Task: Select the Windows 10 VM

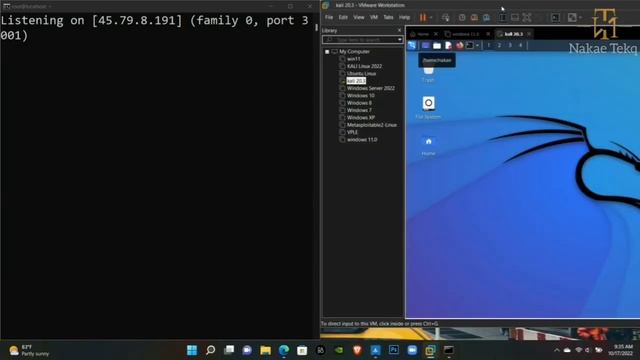Action: (360, 96)
